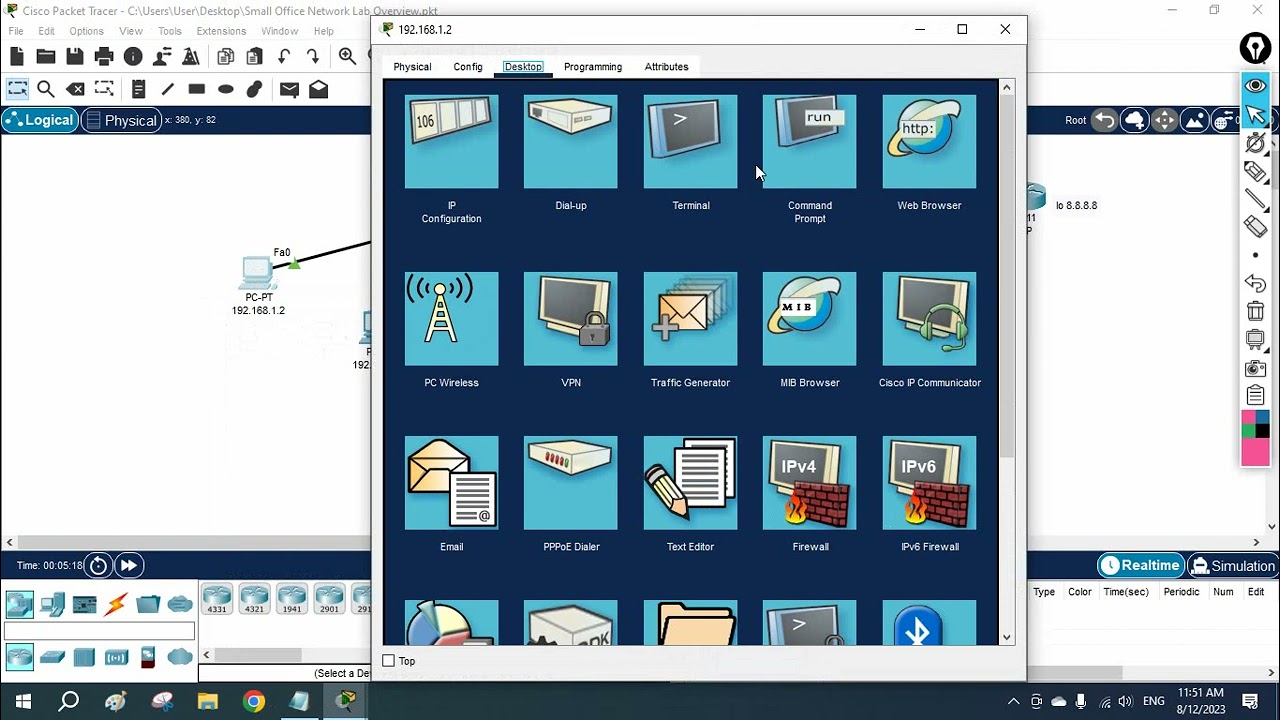
Task: Open the Edit menu
Action: point(47,31)
